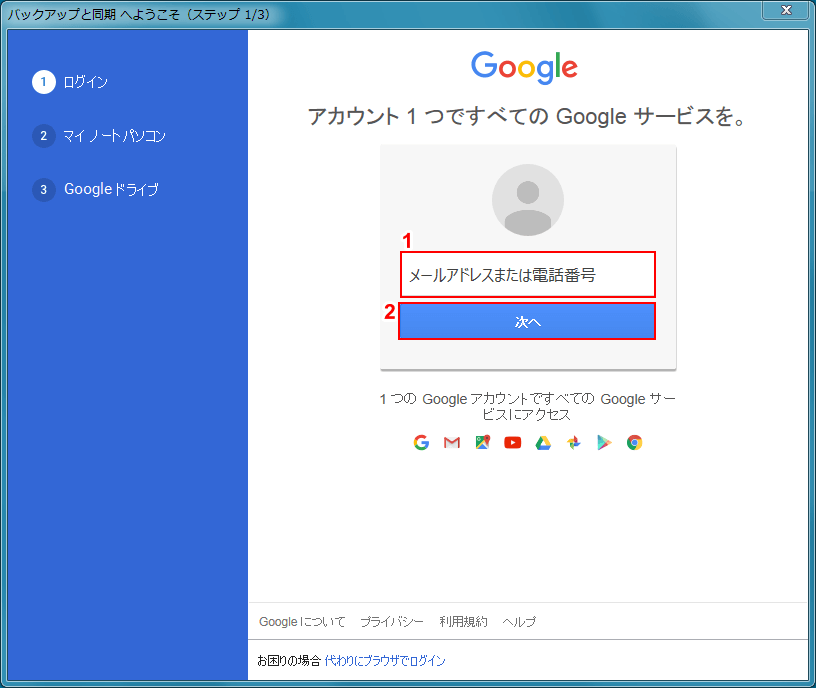This screenshot has height=688, width=816.
Task: Click the Google Maps icon
Action: [x=482, y=443]
